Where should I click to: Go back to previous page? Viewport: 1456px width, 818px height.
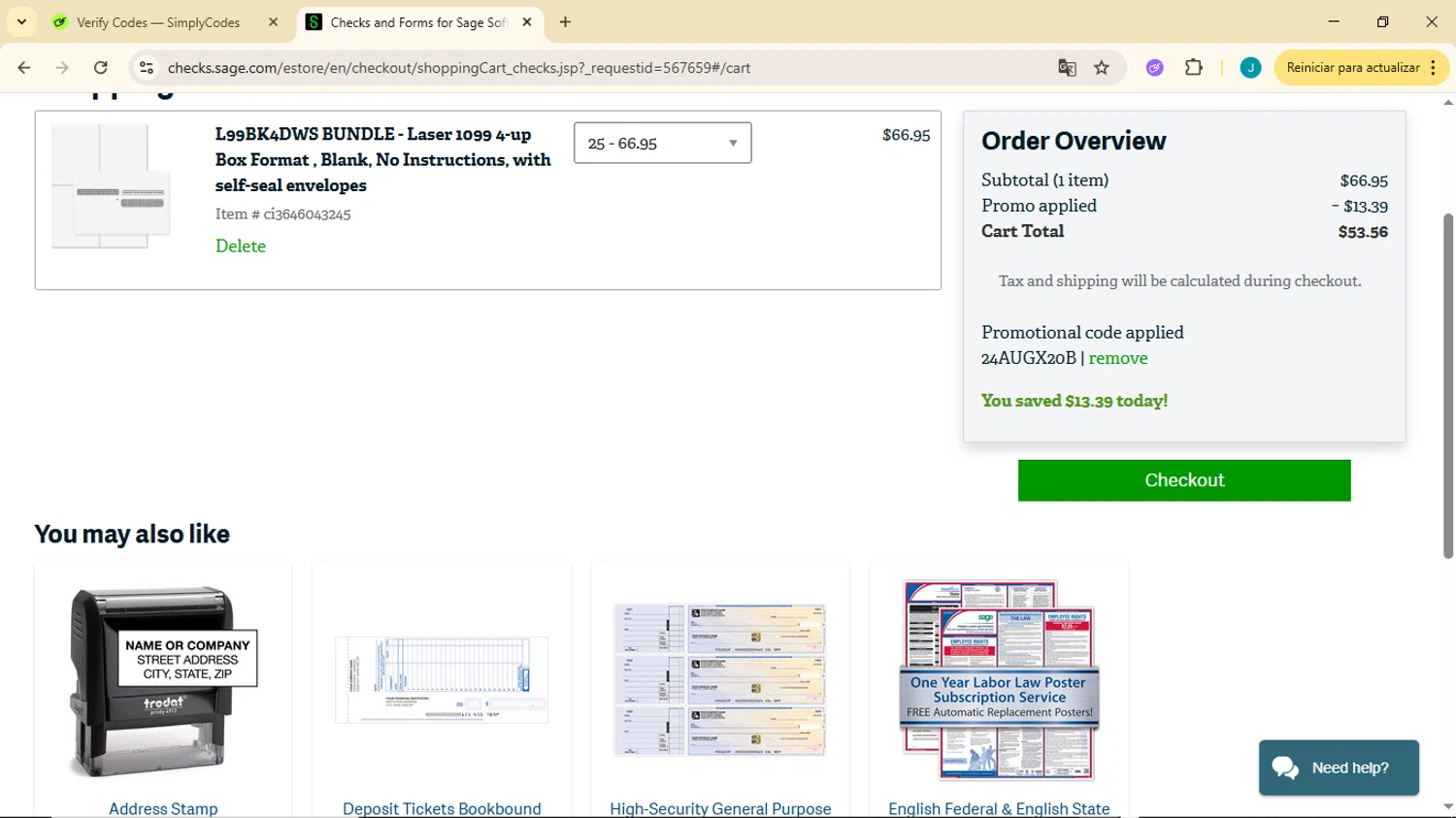[24, 68]
